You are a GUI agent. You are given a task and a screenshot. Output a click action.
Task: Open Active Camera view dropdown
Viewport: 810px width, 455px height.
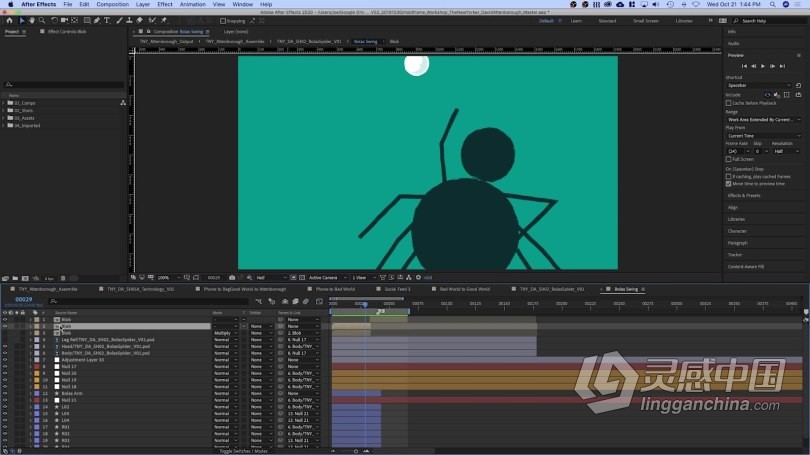pos(327,277)
